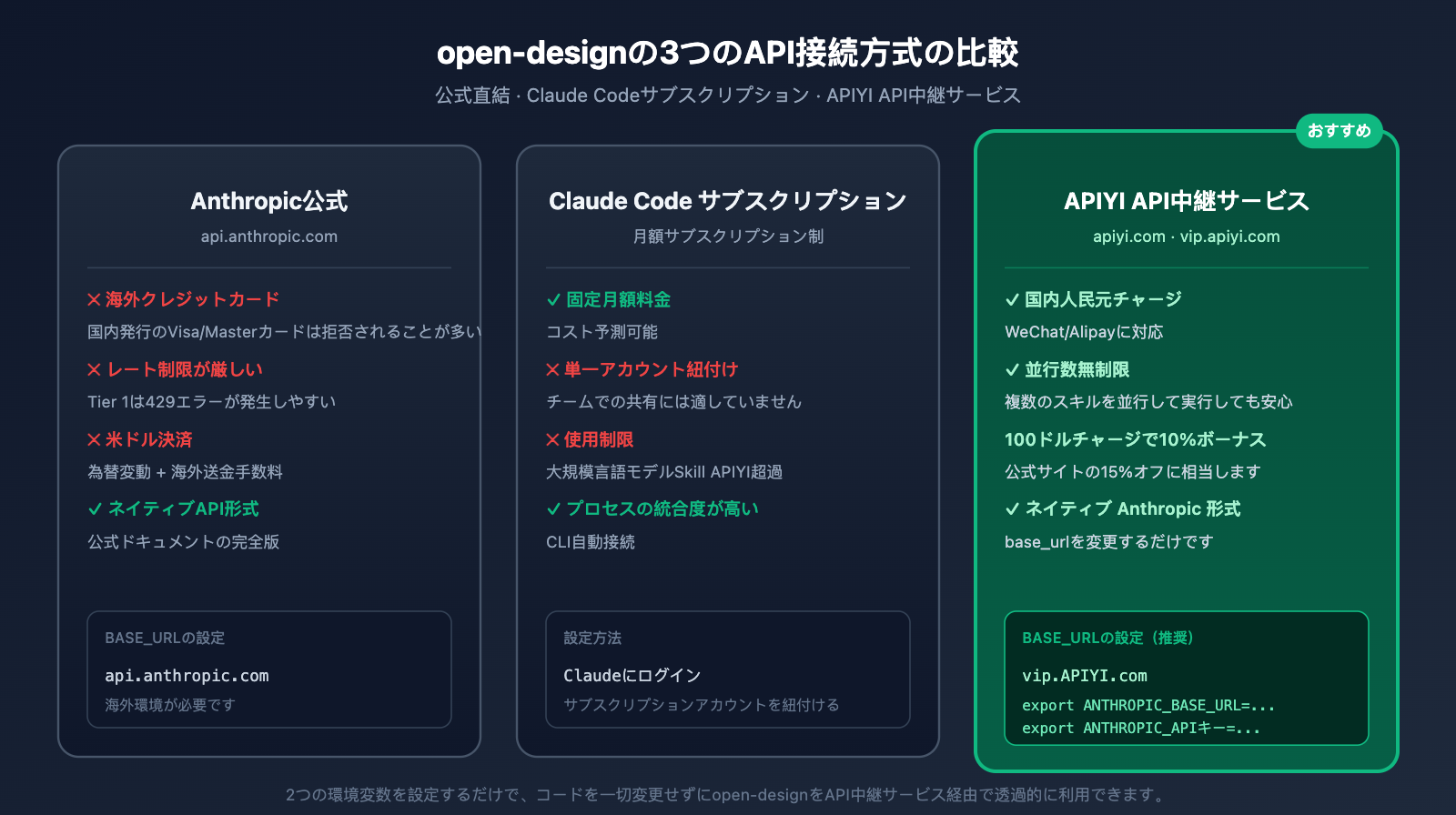
Task: Click the text プロセスの統合度が高い
Action: [662, 509]
